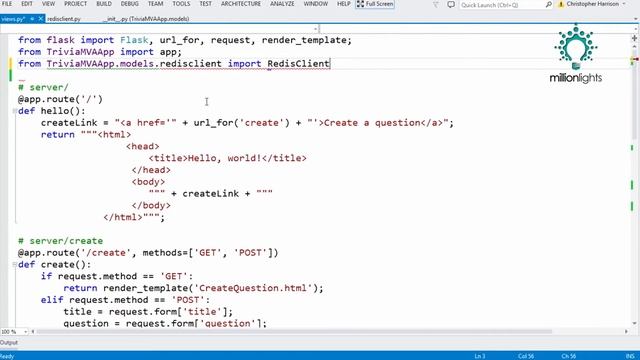Click the 'CreateQuestion.html' string
This screenshot has width=640, height=360.
(x=253, y=288)
